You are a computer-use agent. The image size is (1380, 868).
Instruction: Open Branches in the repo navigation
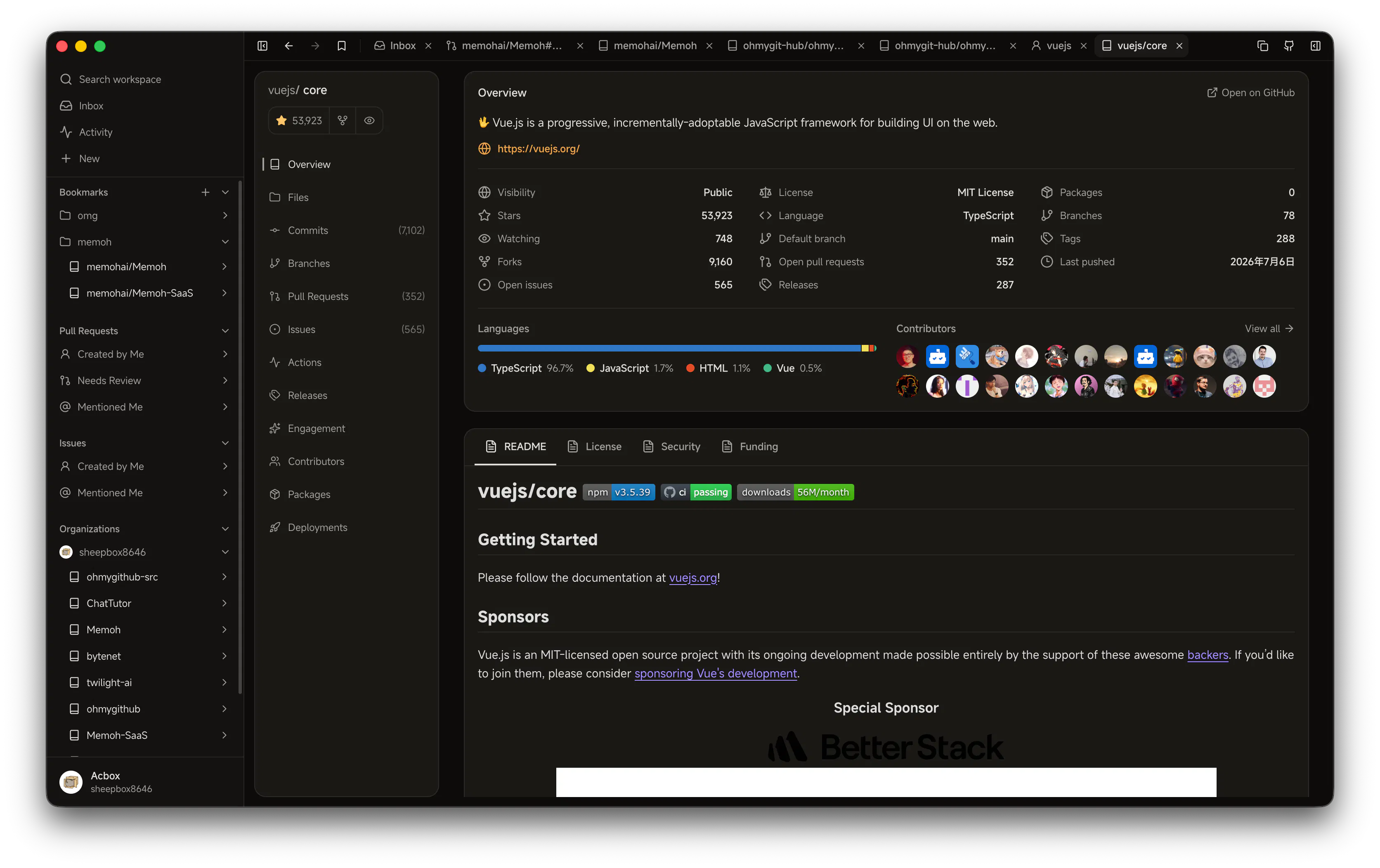click(x=346, y=263)
